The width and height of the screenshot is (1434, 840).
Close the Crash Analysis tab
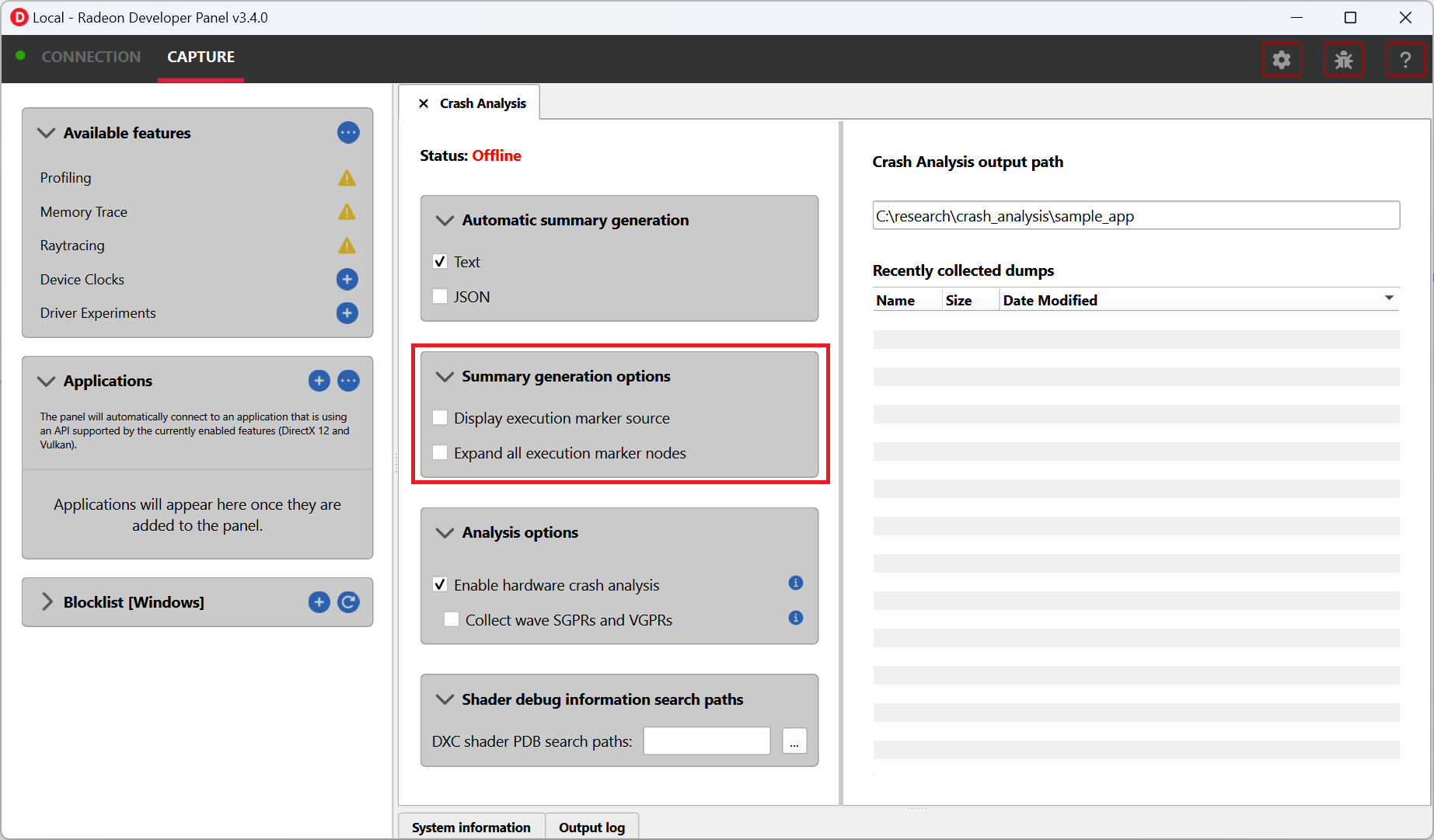[x=424, y=103]
